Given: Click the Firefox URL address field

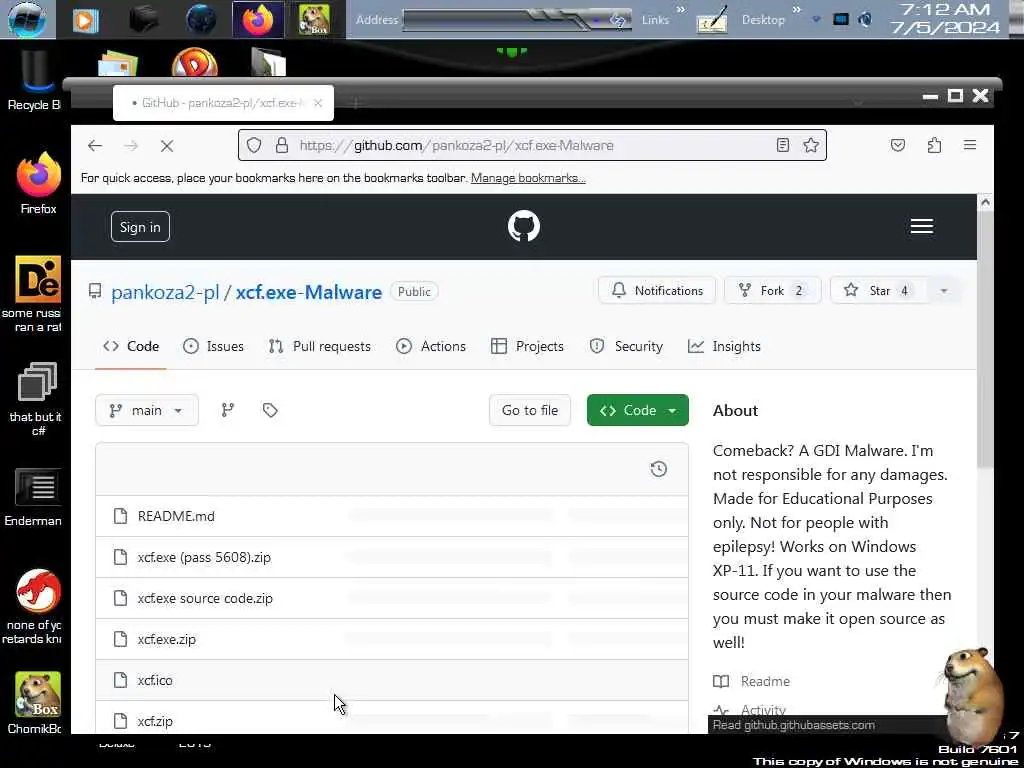Looking at the screenshot, I should click(x=532, y=145).
